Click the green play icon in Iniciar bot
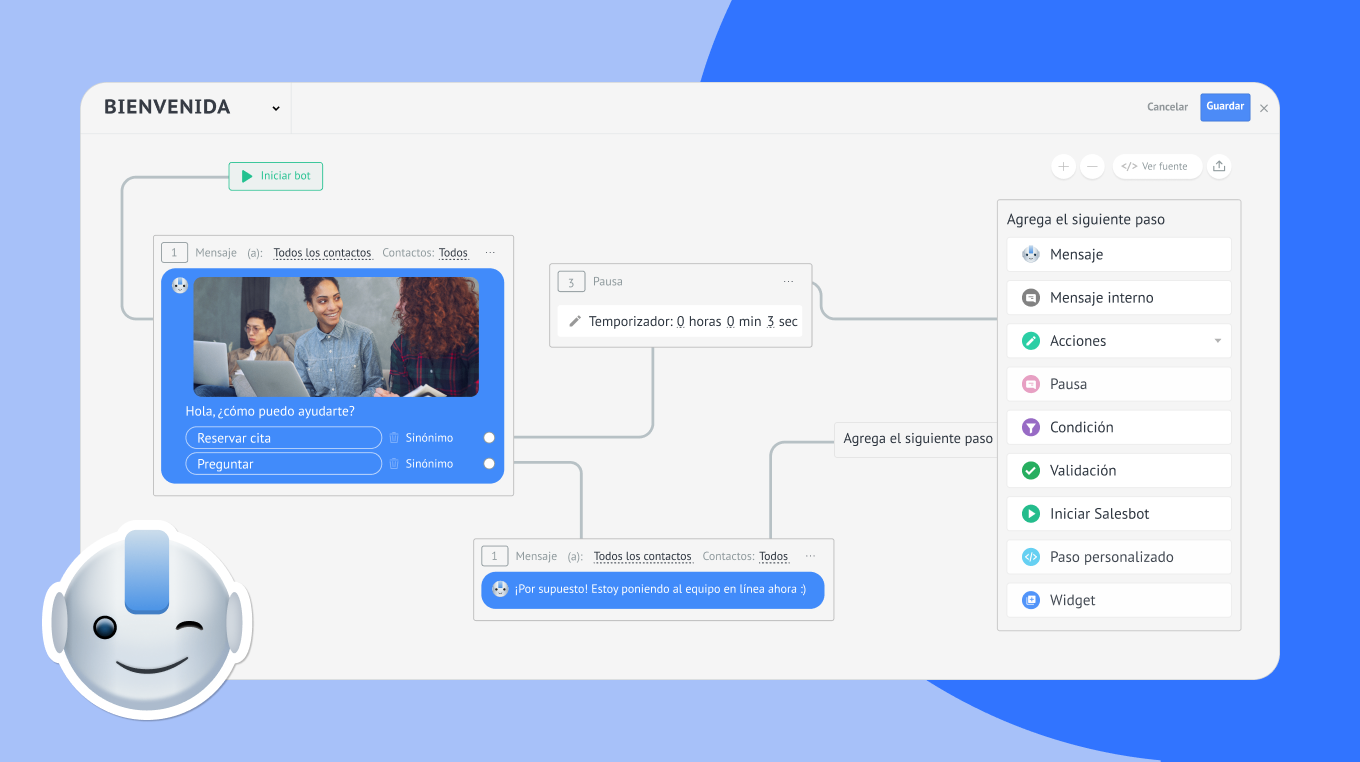Image resolution: width=1360 pixels, height=762 pixels. [x=247, y=176]
